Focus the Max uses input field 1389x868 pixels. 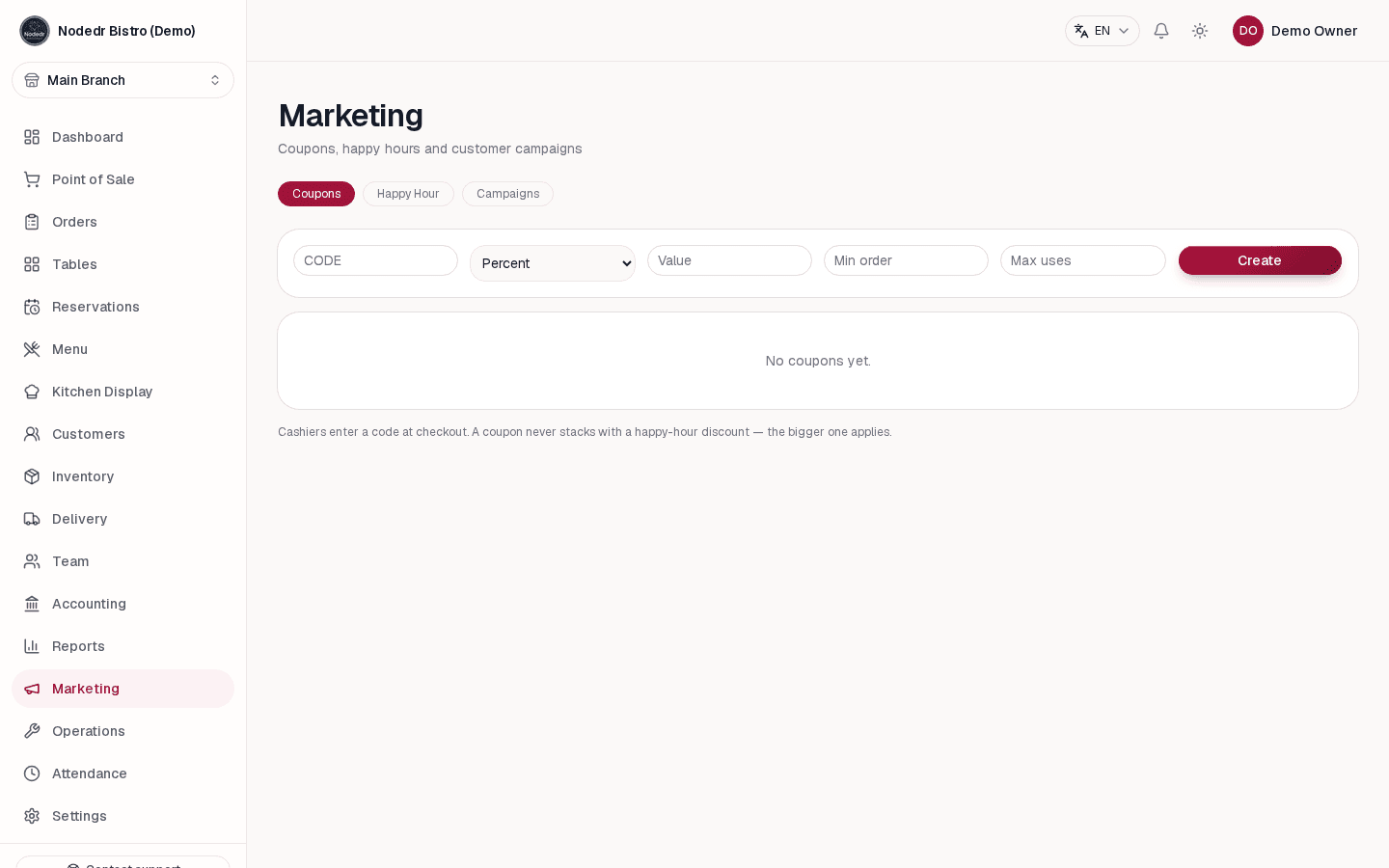[1082, 260]
